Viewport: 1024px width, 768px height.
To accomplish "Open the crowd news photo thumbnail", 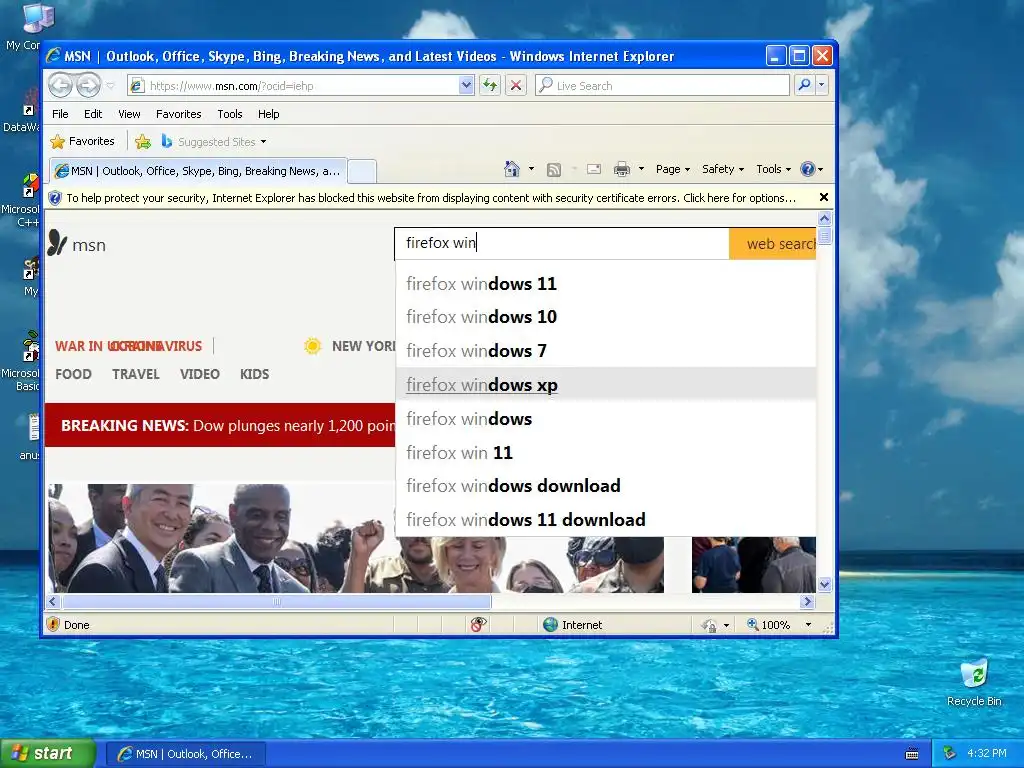I will coord(356,538).
